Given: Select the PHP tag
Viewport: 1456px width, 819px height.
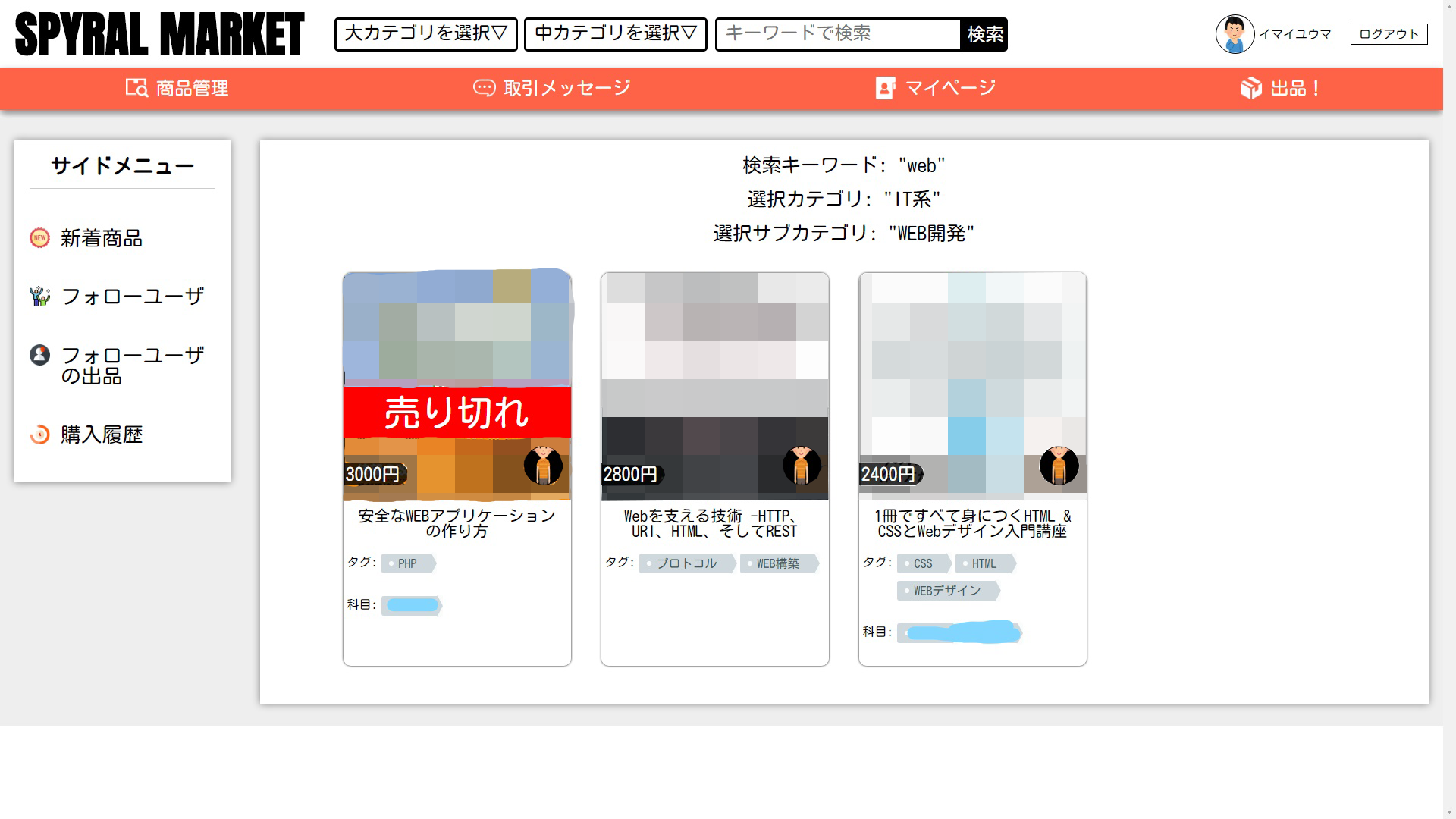Looking at the screenshot, I should [x=408, y=563].
